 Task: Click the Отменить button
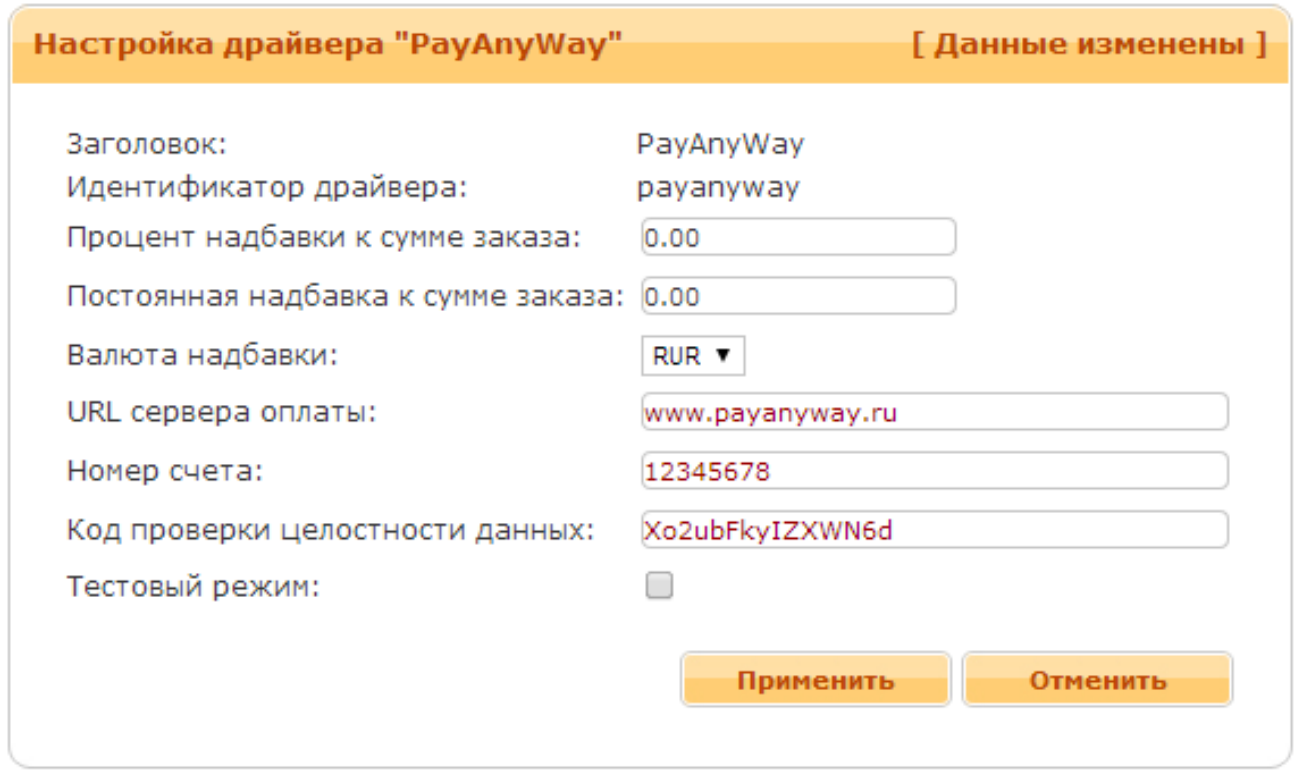tap(1097, 681)
